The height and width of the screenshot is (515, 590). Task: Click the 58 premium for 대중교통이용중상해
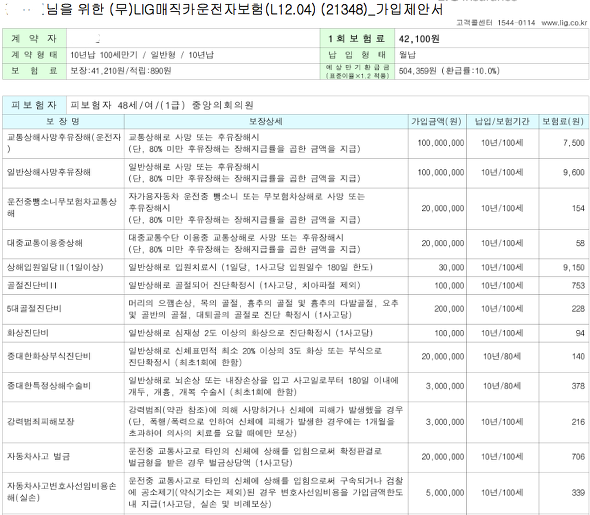[580, 243]
